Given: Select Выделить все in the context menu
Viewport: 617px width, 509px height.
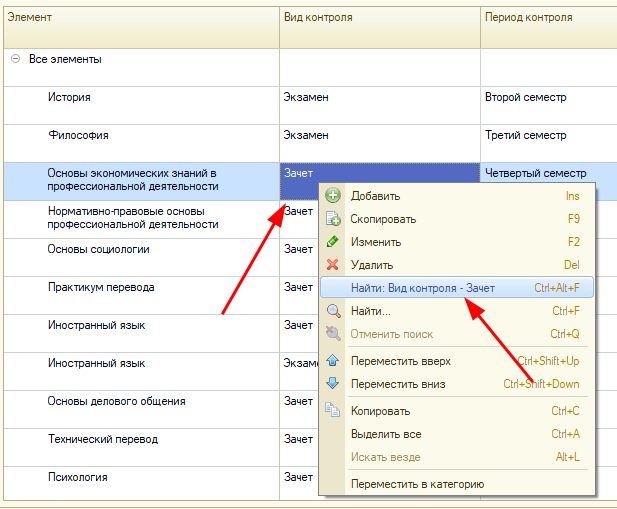Looking at the screenshot, I should (x=386, y=434).
